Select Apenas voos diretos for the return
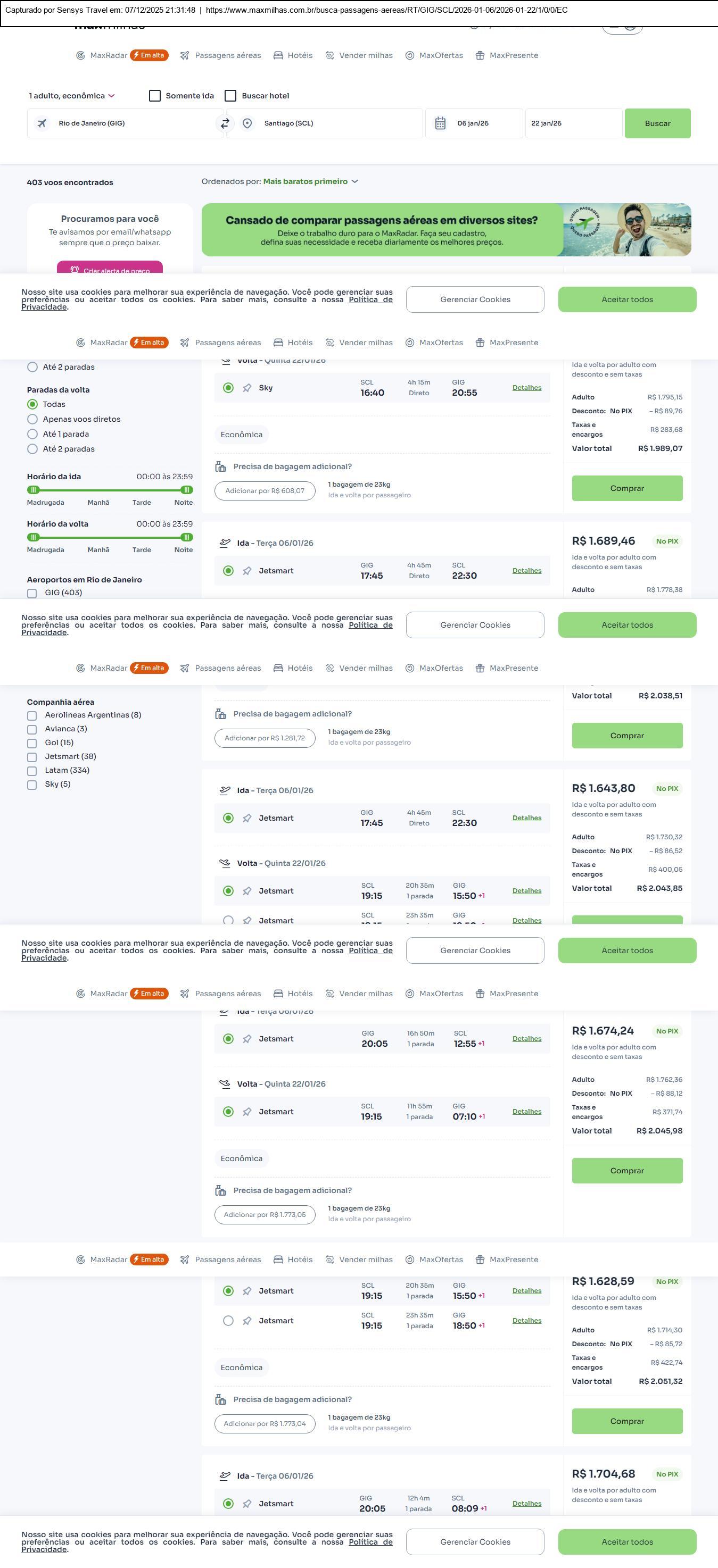Screen dimensions: 718x1568 coord(33,419)
